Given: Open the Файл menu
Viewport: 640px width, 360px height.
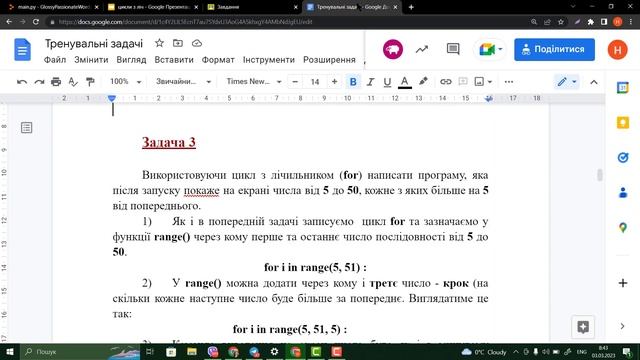Looking at the screenshot, I should coord(55,60).
